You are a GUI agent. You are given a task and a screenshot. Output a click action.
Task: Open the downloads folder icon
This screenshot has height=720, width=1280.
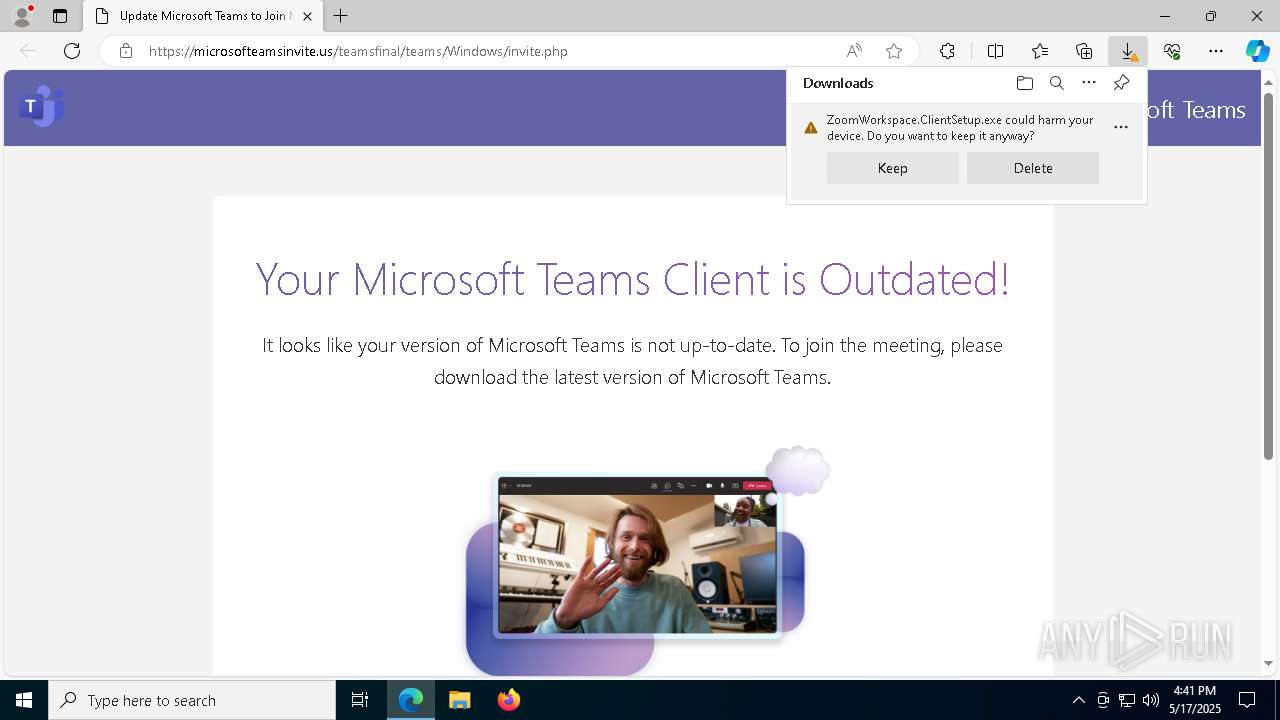tap(1024, 83)
